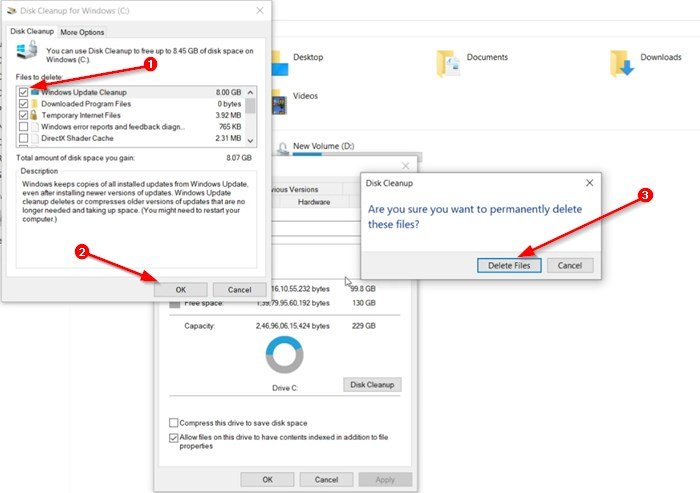Open the Hardware tab in Properties window
This screenshot has height=493, width=700.
coord(314,202)
